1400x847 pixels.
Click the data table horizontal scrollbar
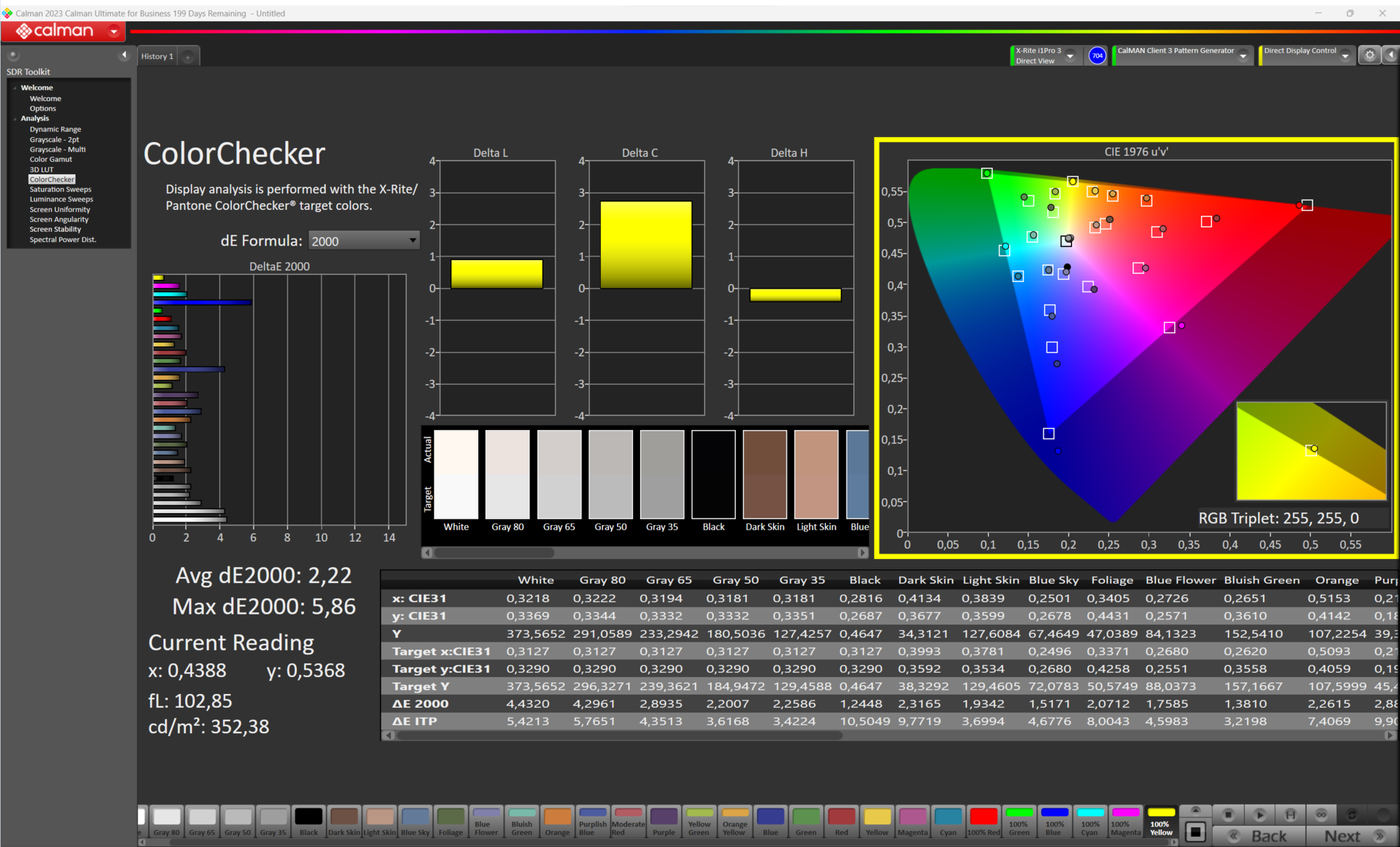click(620, 735)
